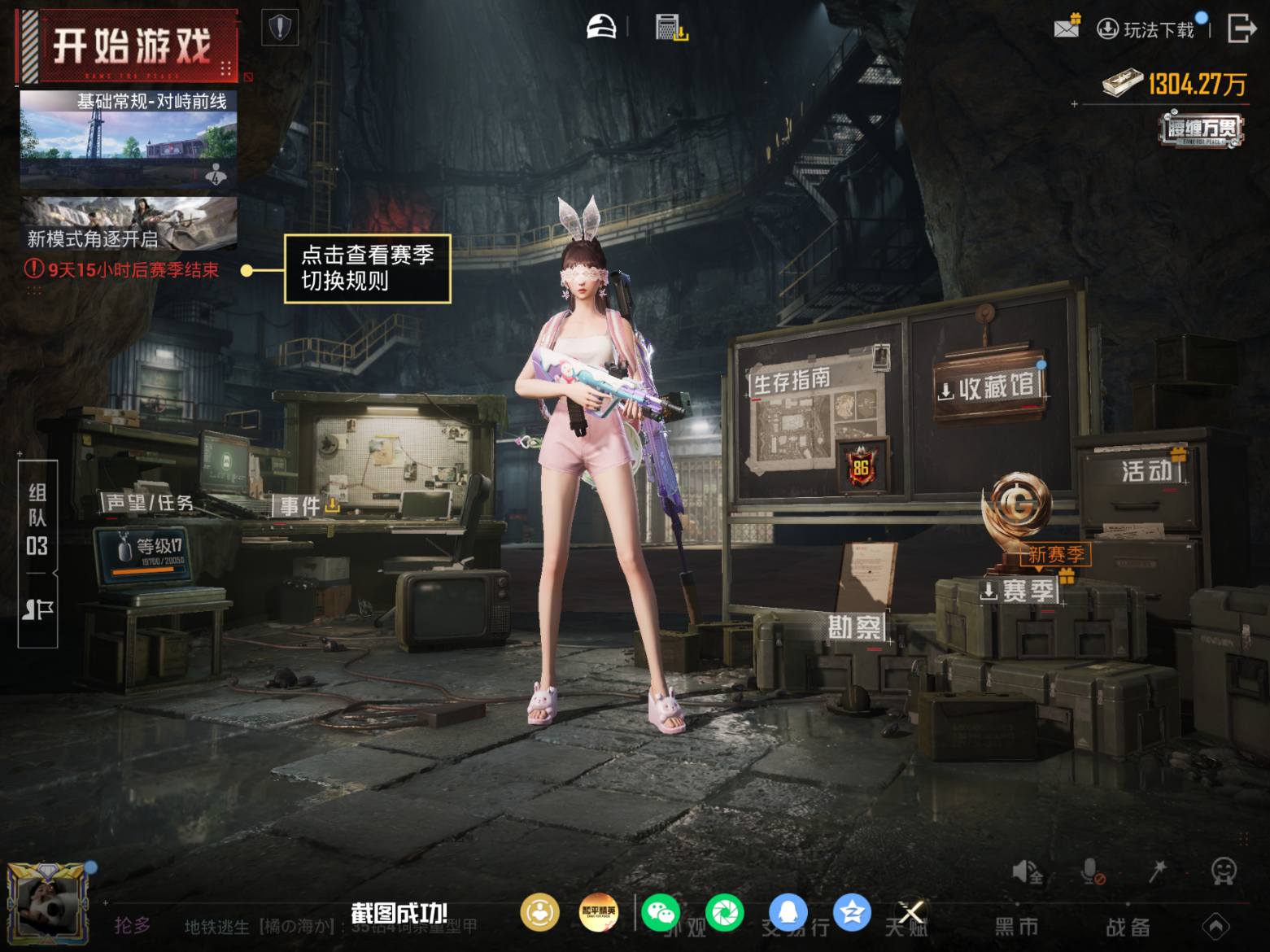Viewport: 1270px width, 952px height.
Task: Share screenshot to QQ penguin icon
Action: 788,912
